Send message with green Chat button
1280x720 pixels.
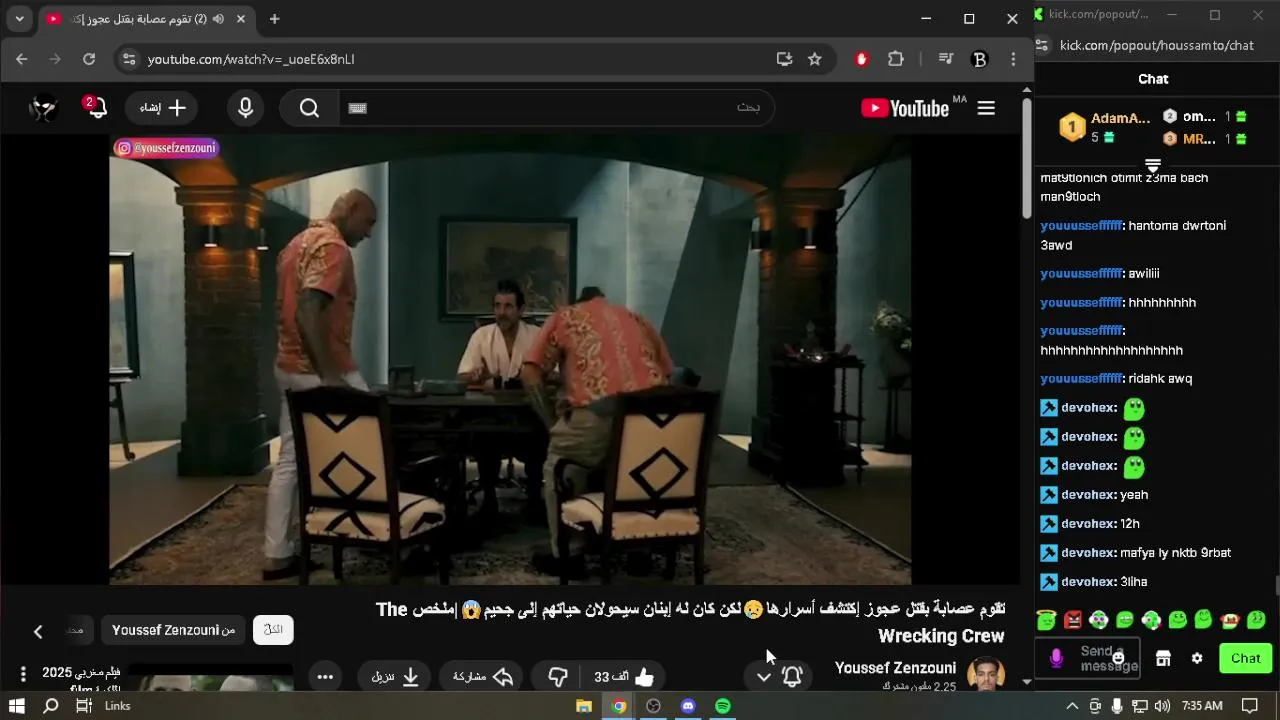(1246, 658)
